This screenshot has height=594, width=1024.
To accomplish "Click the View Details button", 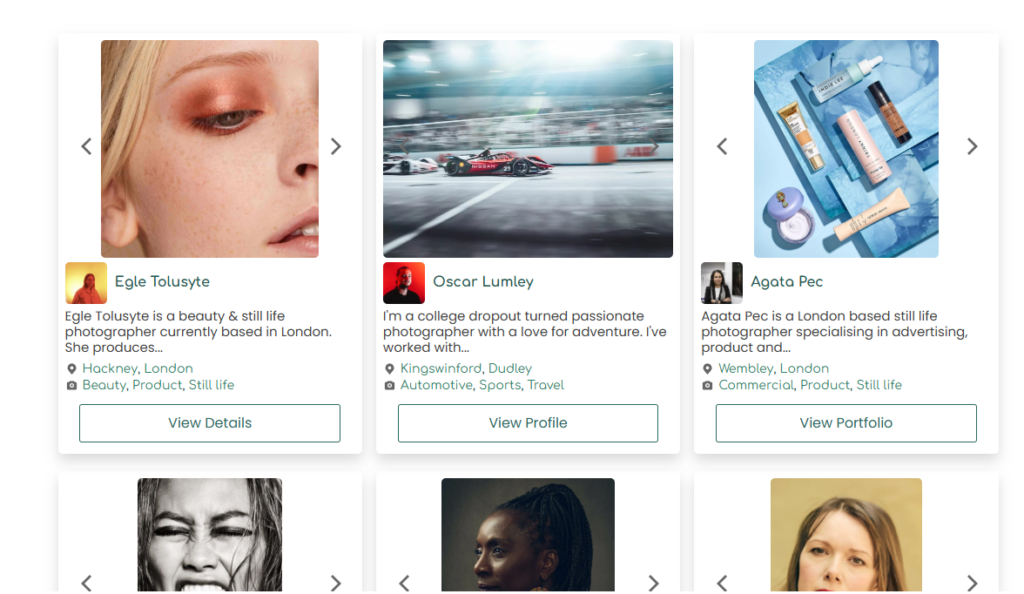I will (x=210, y=423).
